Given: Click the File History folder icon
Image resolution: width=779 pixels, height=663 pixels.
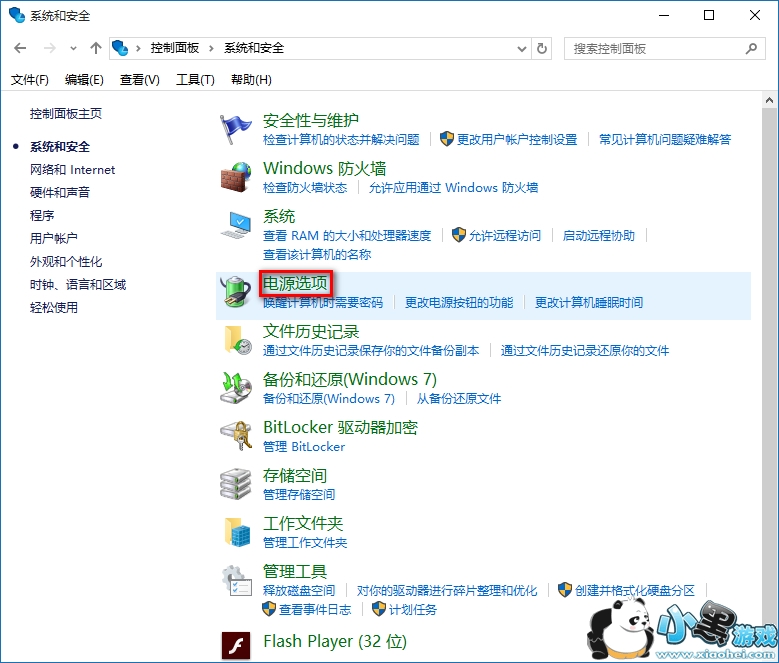Looking at the screenshot, I should (237, 339).
